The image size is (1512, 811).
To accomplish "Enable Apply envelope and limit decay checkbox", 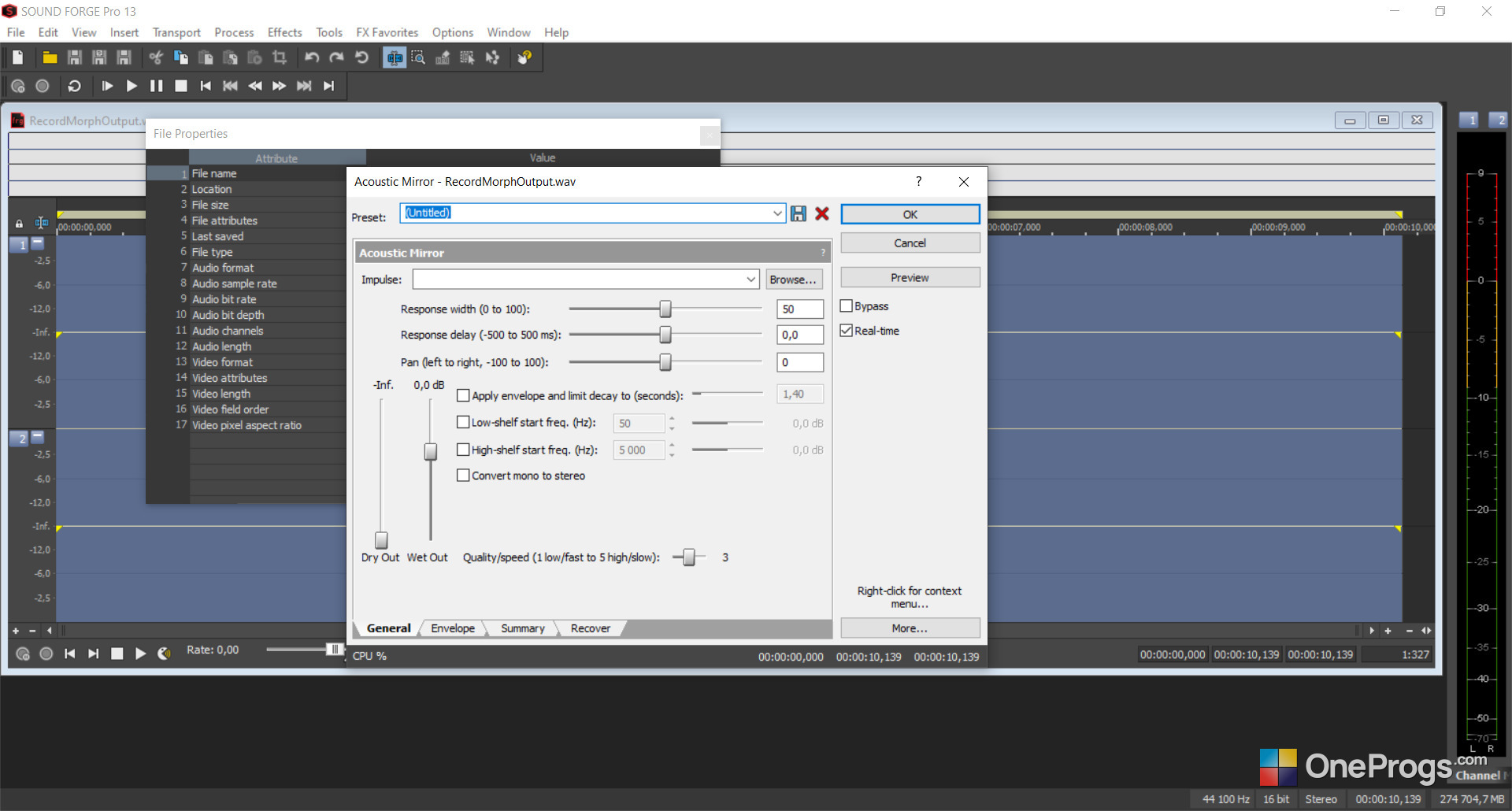I will 463,395.
